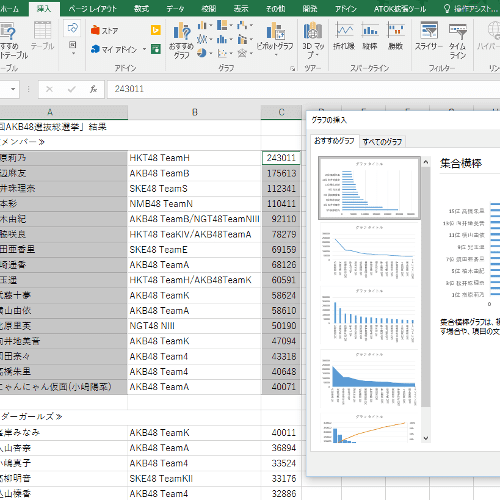Expand the column chart dropdown arrow
The image size is (500, 500).
pyautogui.click(x=211, y=25)
